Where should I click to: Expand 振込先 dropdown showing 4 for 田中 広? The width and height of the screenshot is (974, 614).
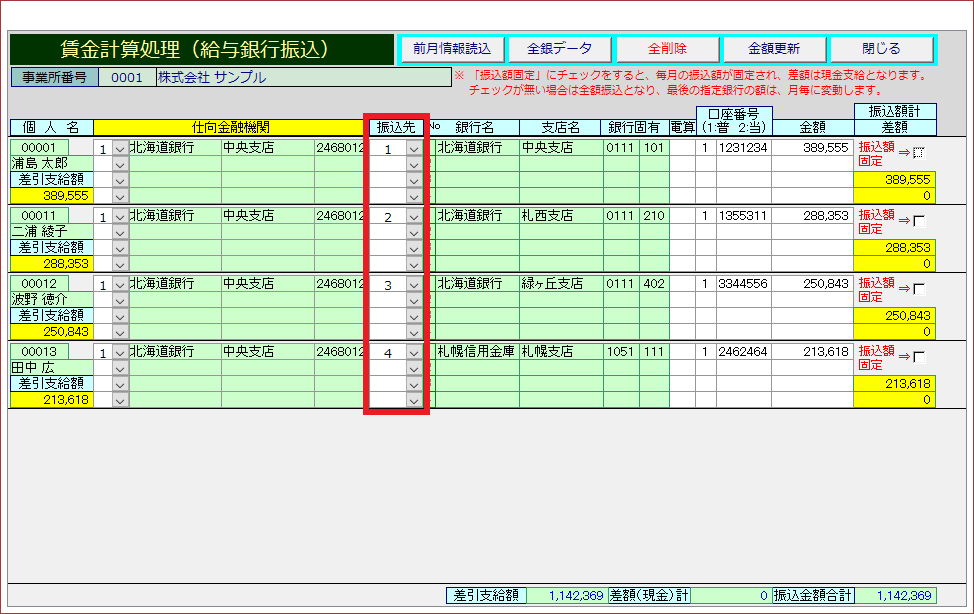pyautogui.click(x=414, y=353)
